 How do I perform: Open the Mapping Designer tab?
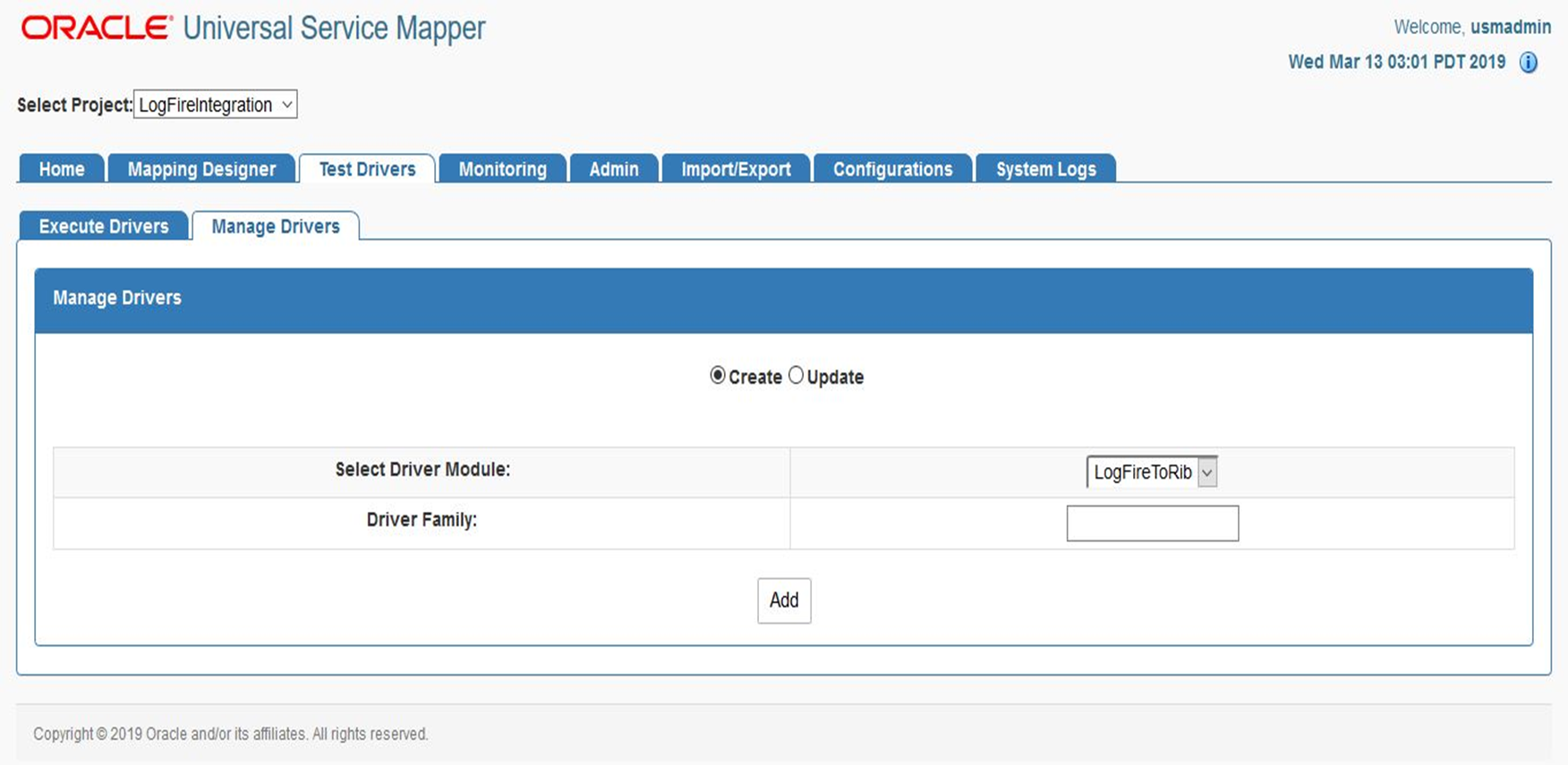201,169
